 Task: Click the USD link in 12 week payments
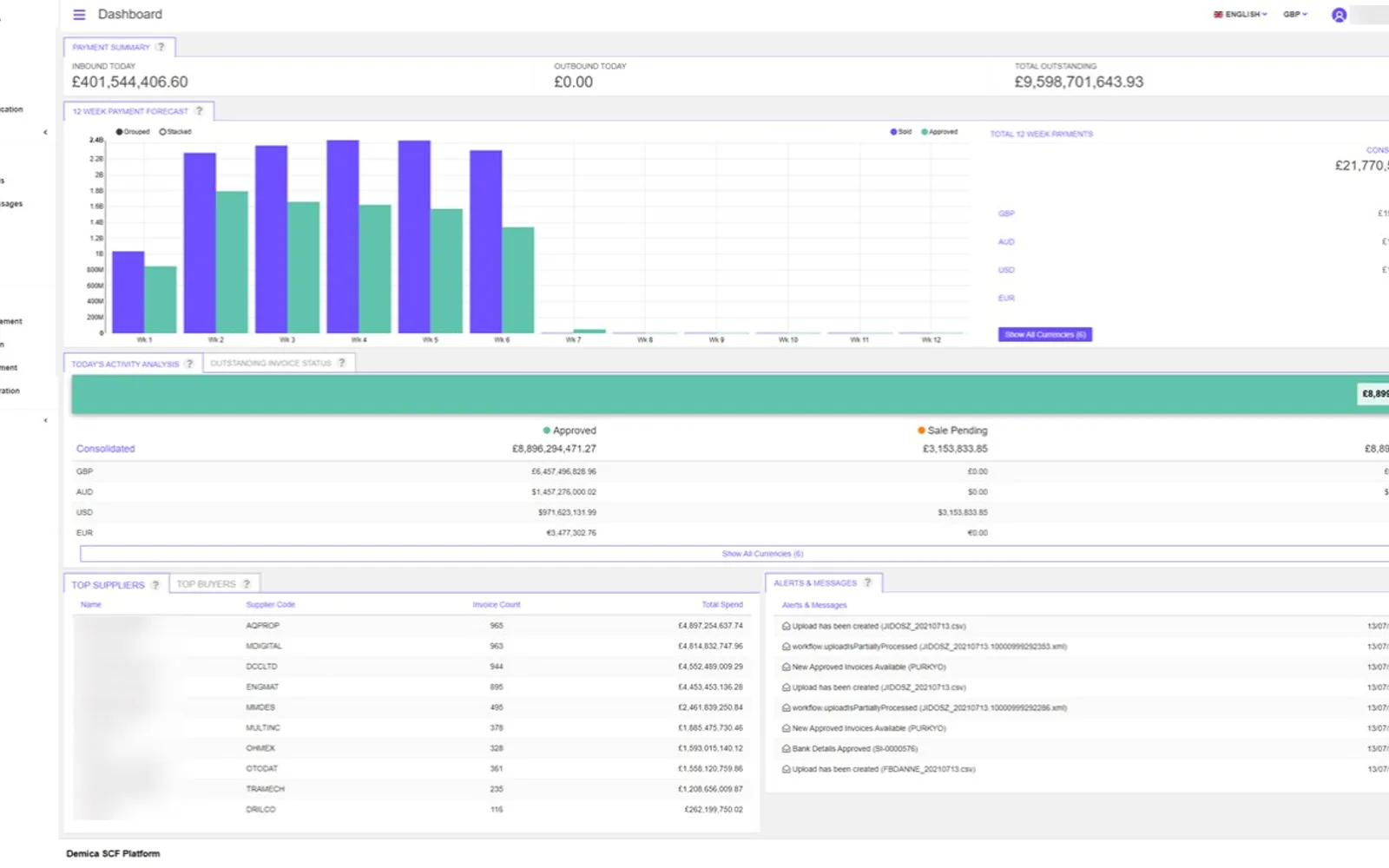[1006, 270]
